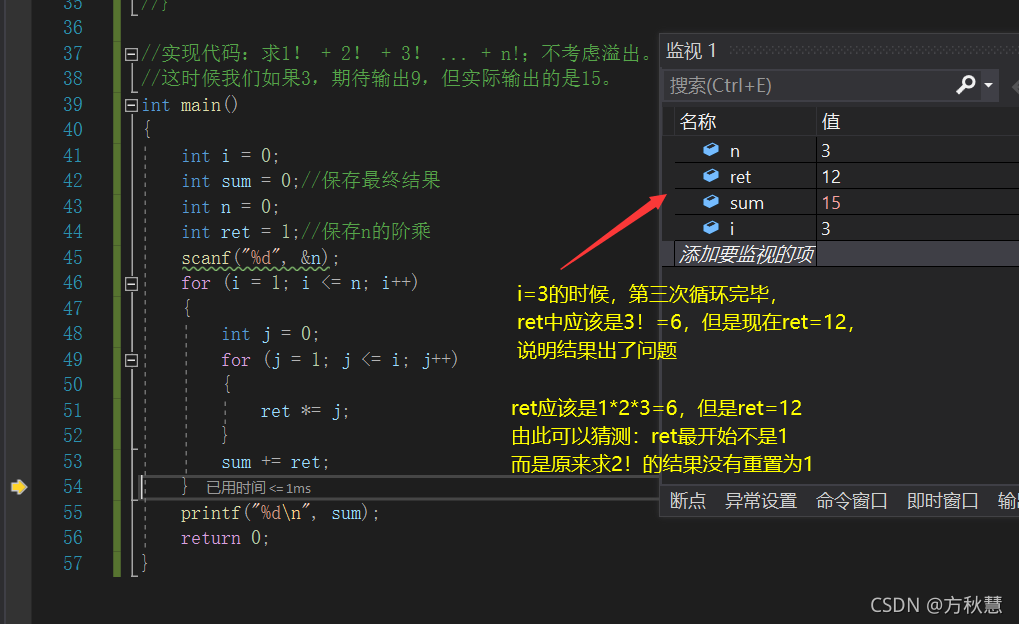Open the search options dropdown arrow
The width and height of the screenshot is (1019, 624).
(x=988, y=85)
